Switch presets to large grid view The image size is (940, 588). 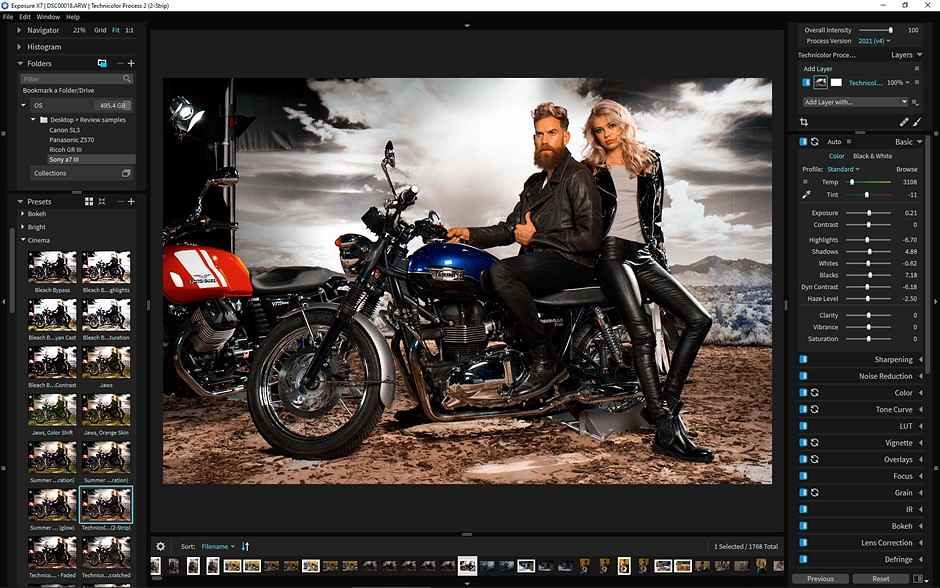click(89, 201)
